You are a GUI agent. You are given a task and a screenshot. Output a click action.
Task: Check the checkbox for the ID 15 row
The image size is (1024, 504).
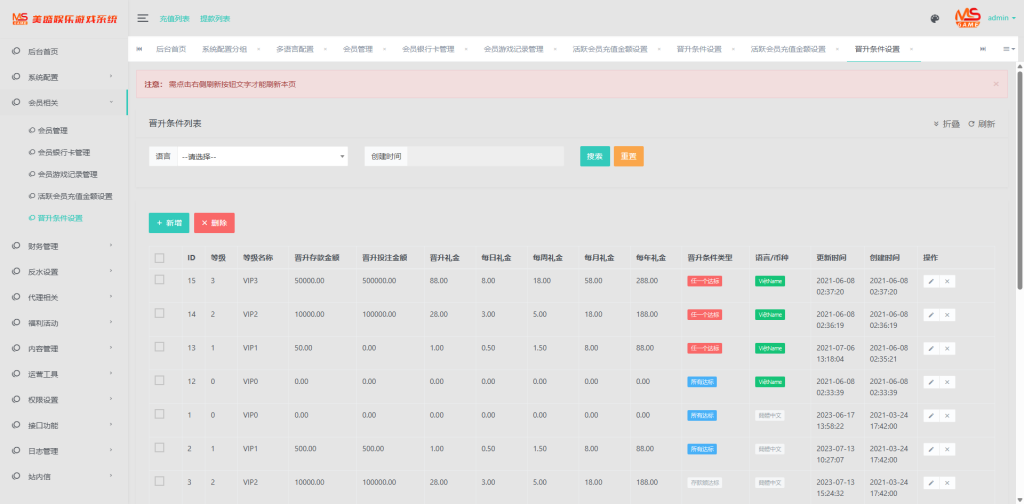point(159,281)
